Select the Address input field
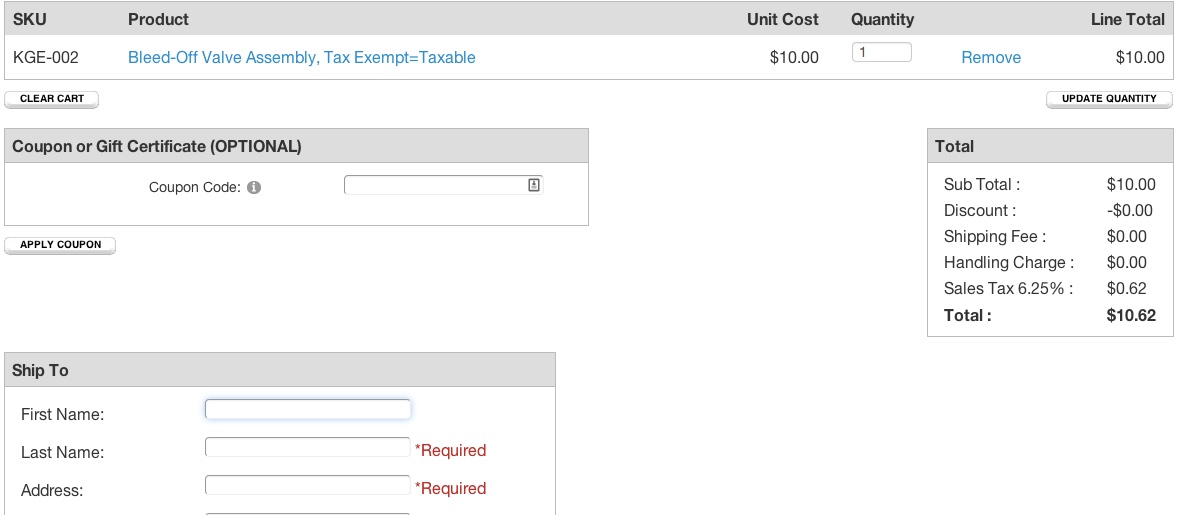1185x515 pixels. pos(308,485)
